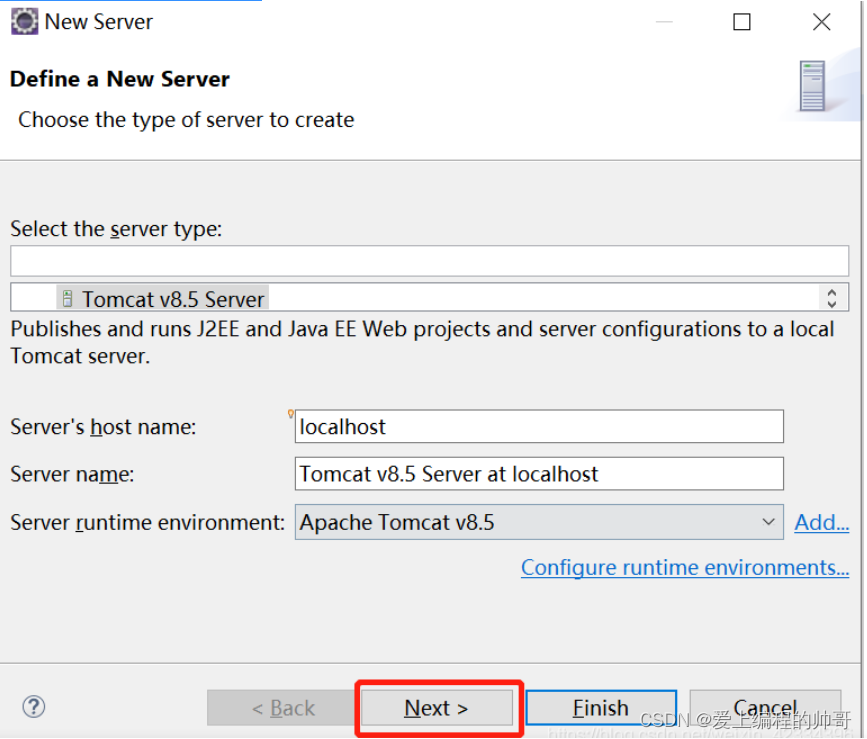Click the content assist lightbulb icon
867x739 pixels.
coord(291,413)
